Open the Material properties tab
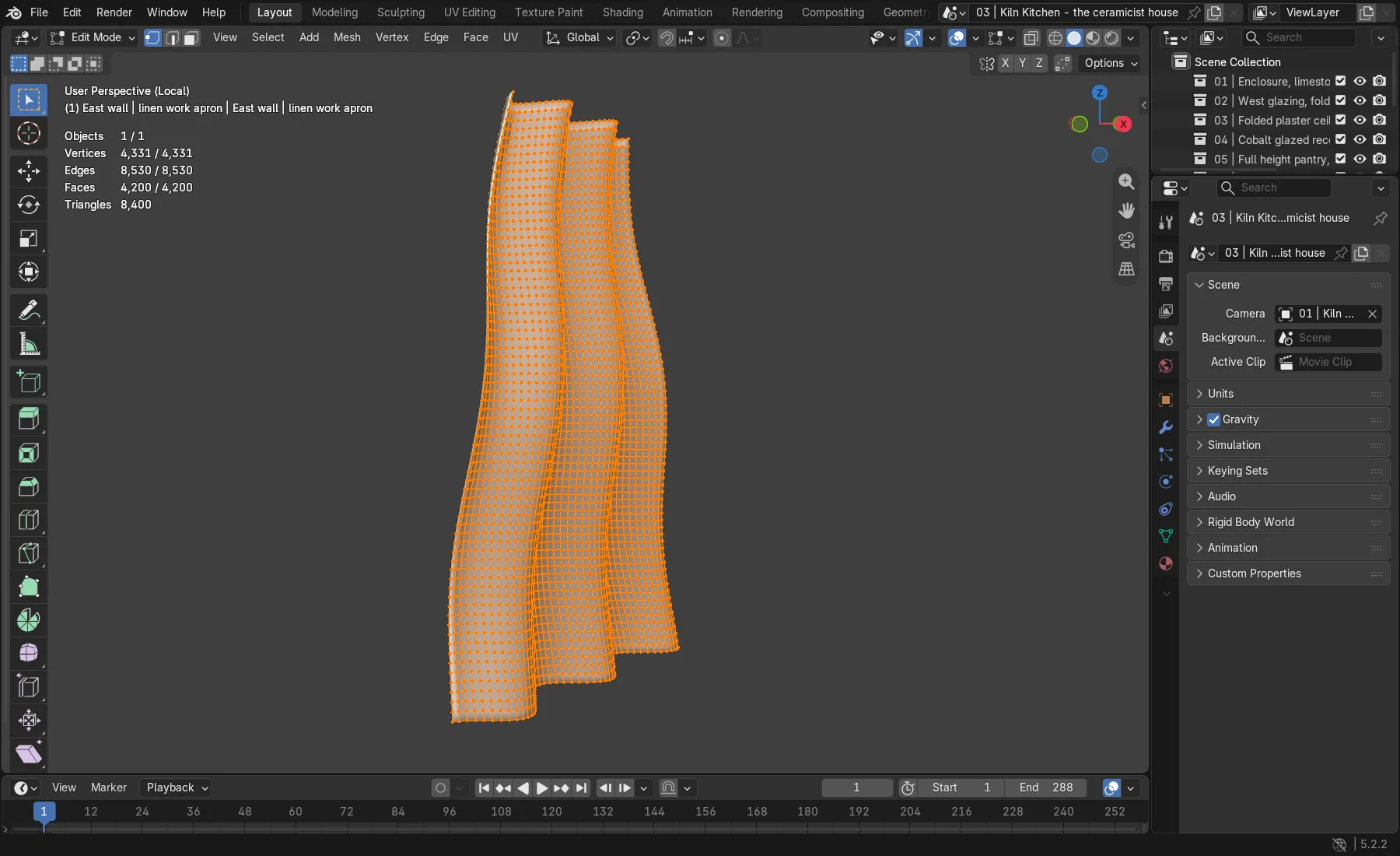 [1165, 563]
